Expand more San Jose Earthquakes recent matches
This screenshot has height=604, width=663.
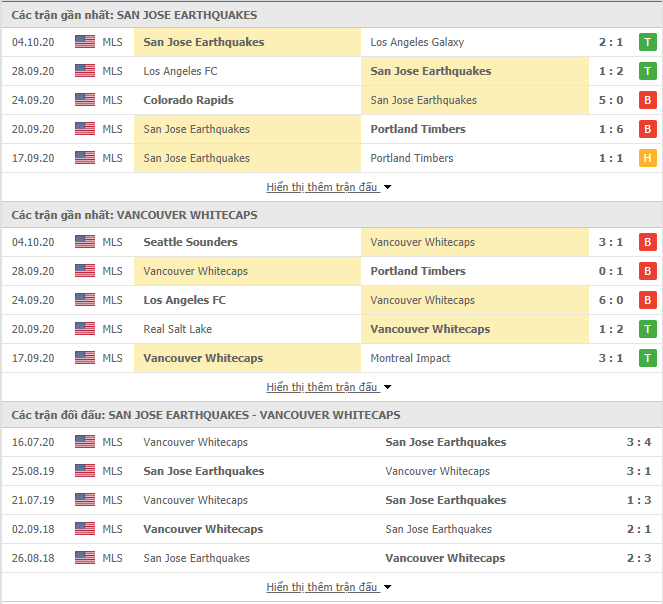(x=329, y=187)
